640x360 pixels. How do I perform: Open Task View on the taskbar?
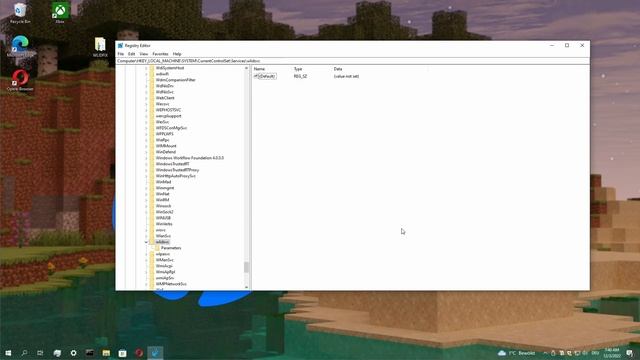pos(40,353)
